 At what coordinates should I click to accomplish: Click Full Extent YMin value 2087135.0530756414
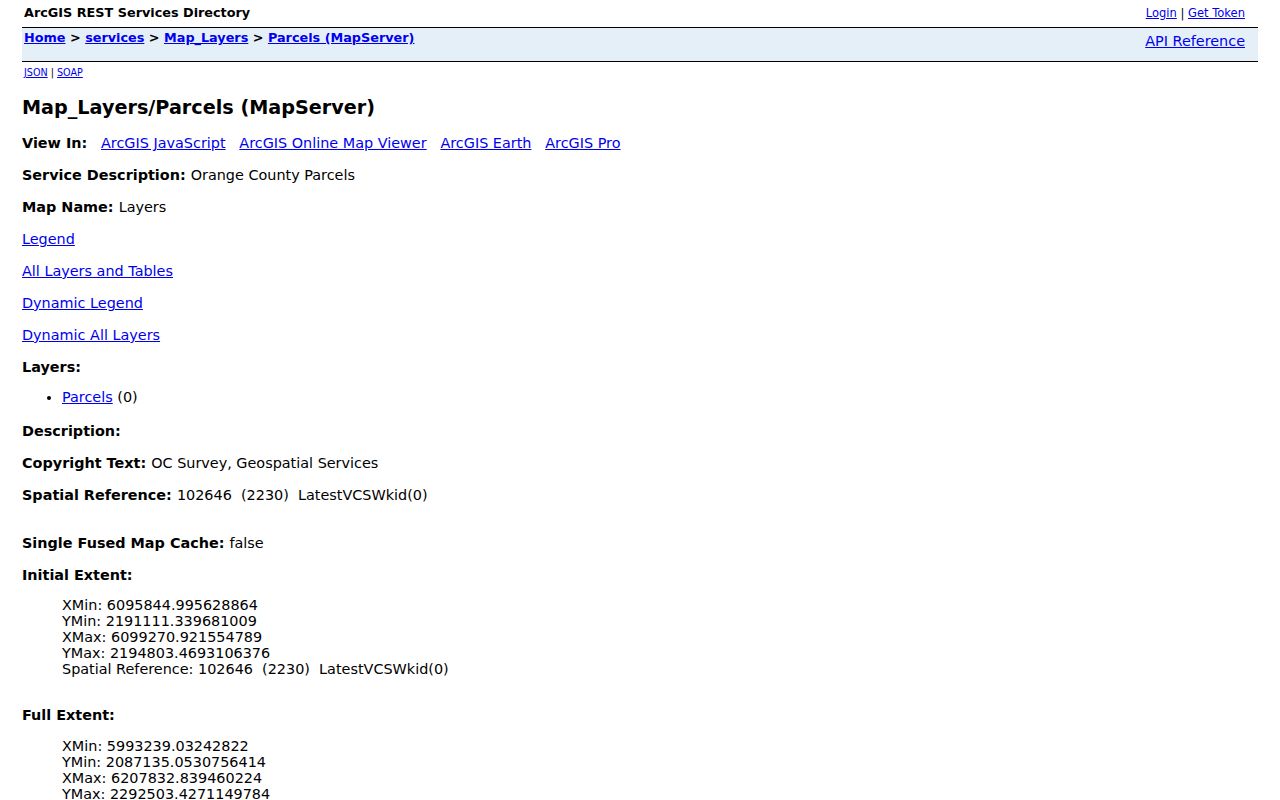tap(186, 762)
